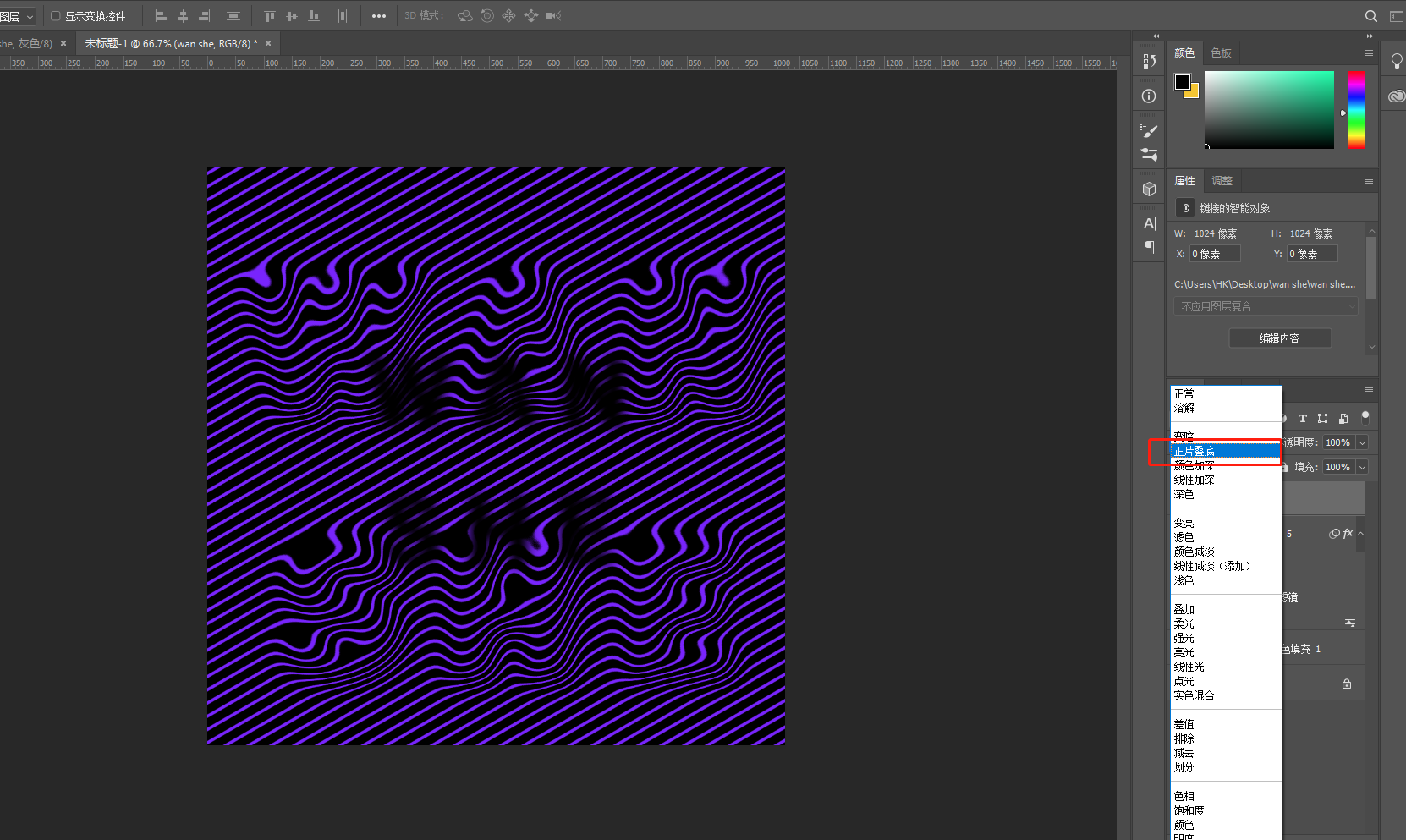
Task: Open opacity 不透明度 dropdown arrow
Action: (x=1362, y=442)
